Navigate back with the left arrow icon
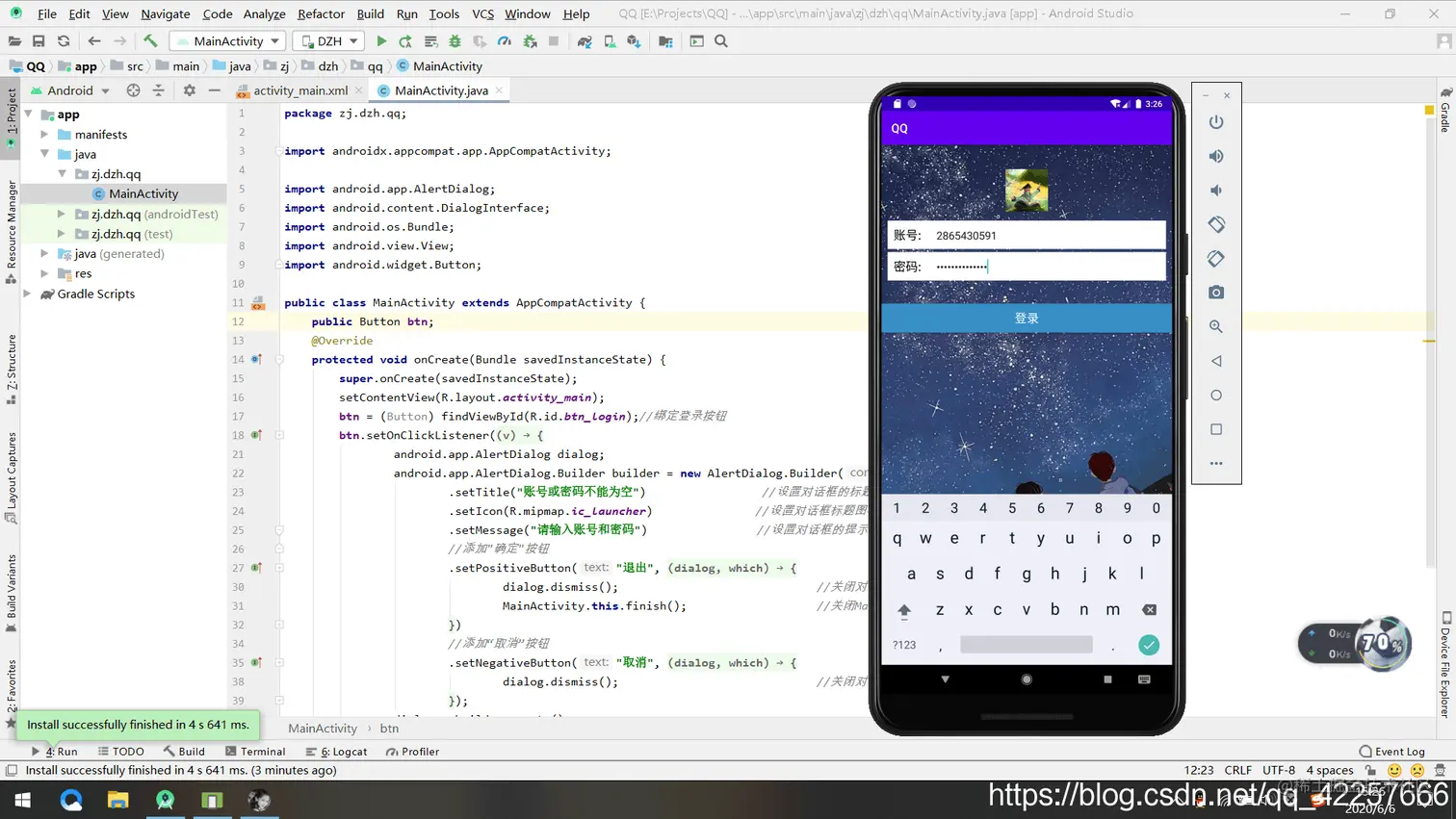The width and height of the screenshot is (1456, 819). click(93, 41)
